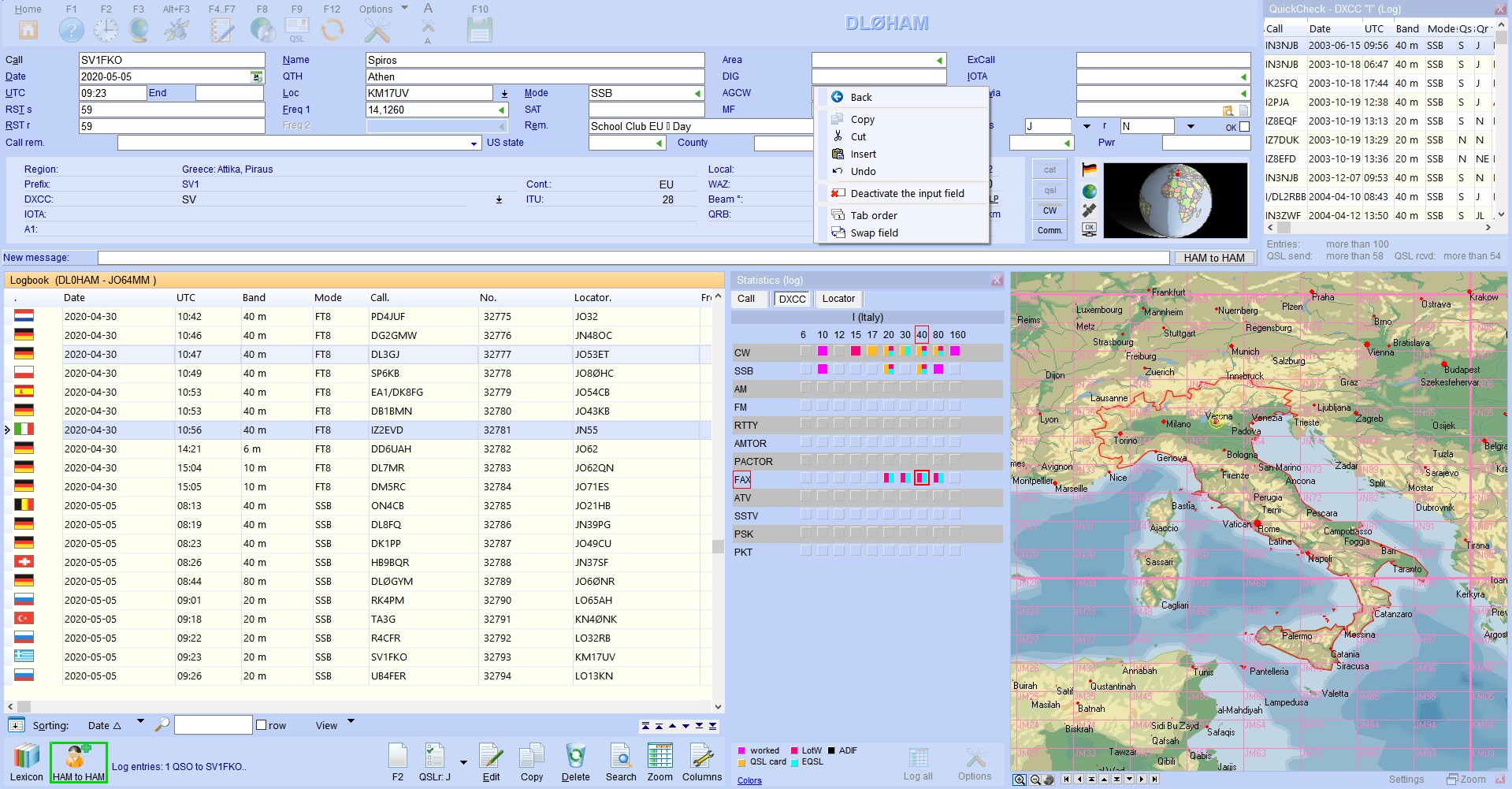
Task: Click the magnifier icon next to Sorting
Action: (162, 724)
